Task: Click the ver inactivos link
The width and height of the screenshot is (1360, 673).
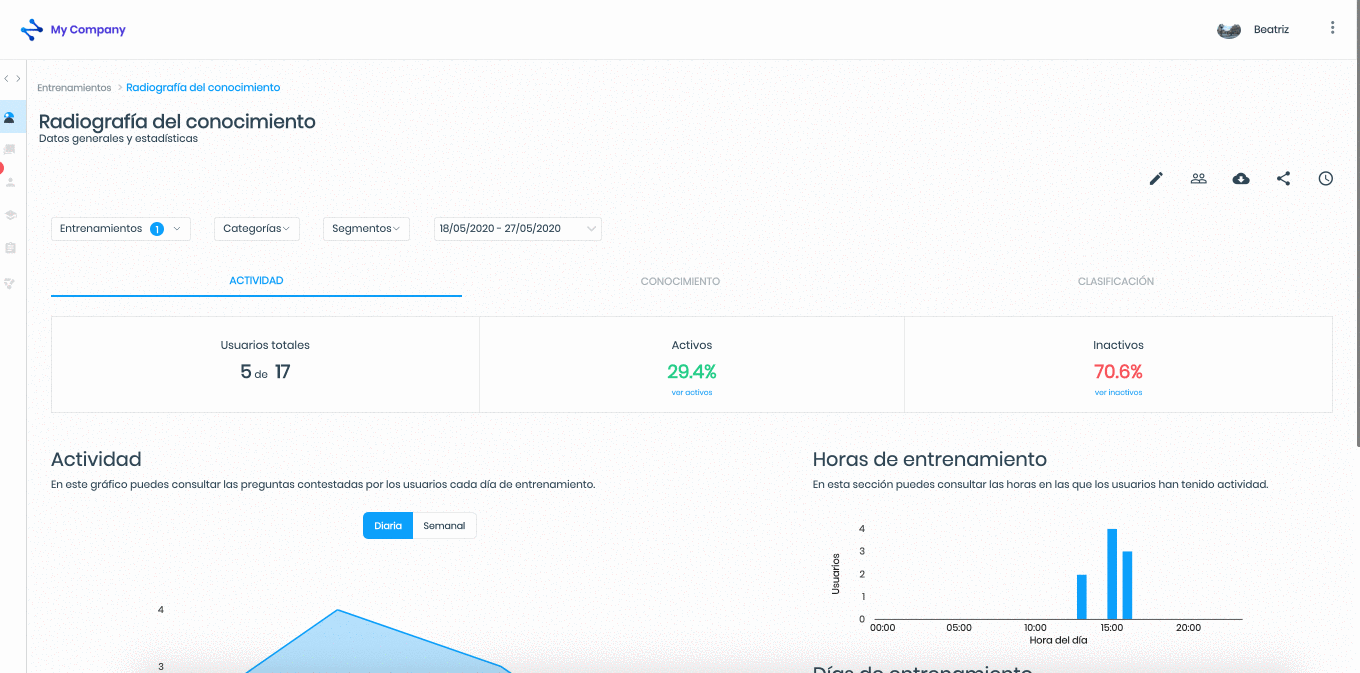Action: (1118, 393)
